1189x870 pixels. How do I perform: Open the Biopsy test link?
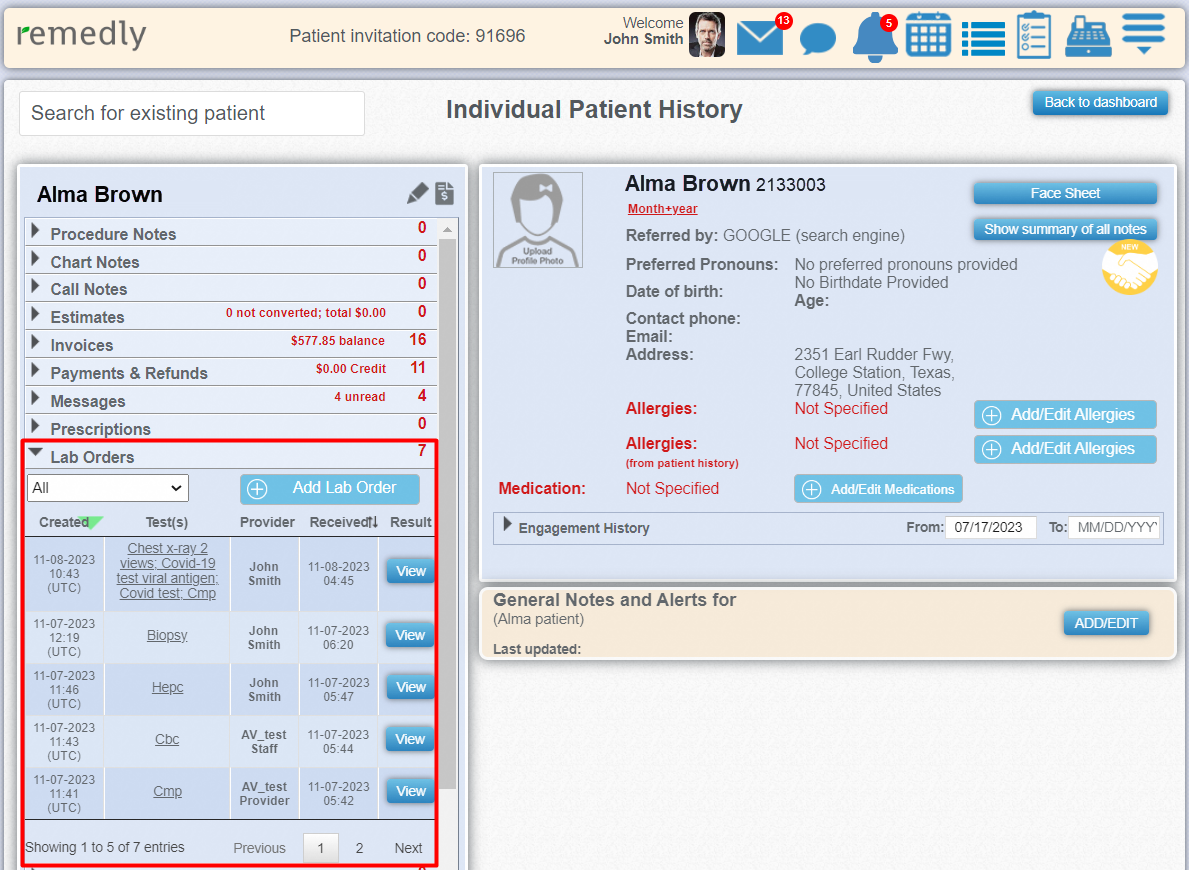pyautogui.click(x=167, y=636)
